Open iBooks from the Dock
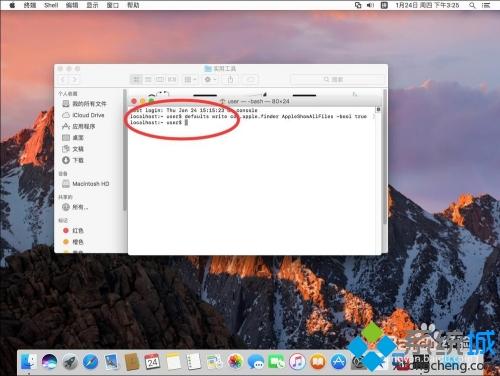Screen dimensions: 500x376 coord(318,362)
